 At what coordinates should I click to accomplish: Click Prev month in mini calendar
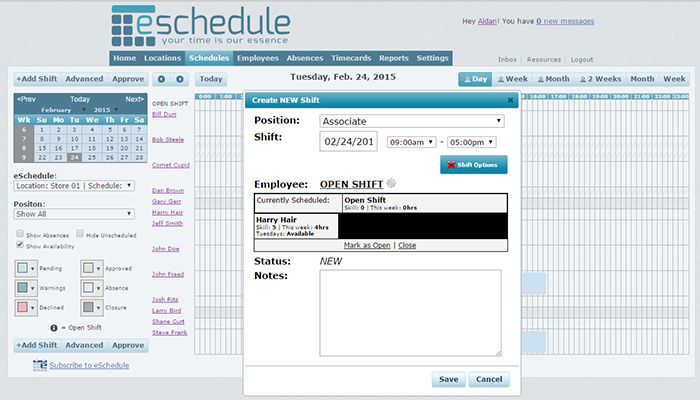pyautogui.click(x=26, y=99)
